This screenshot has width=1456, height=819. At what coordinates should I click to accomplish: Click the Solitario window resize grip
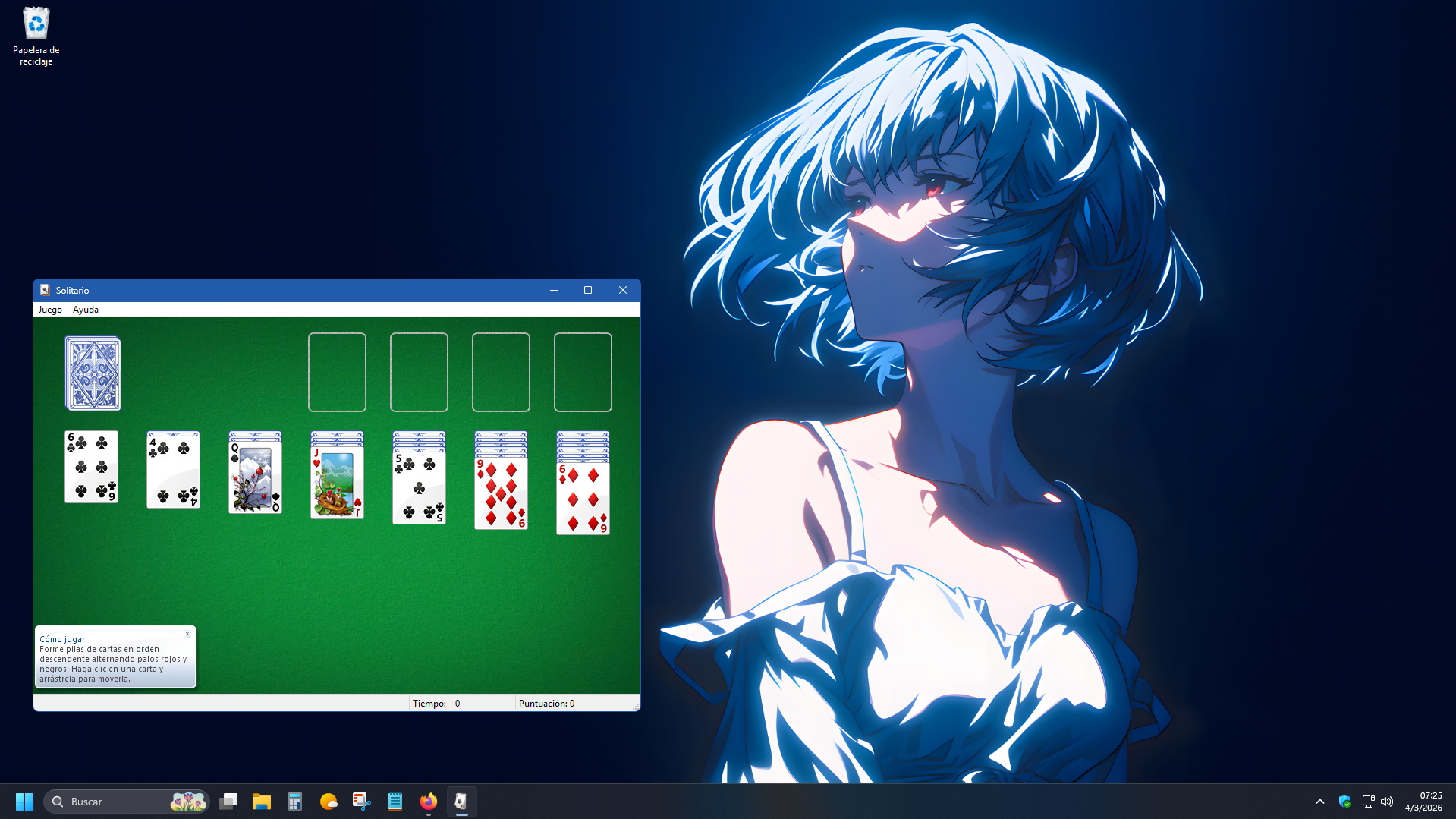[x=636, y=707]
